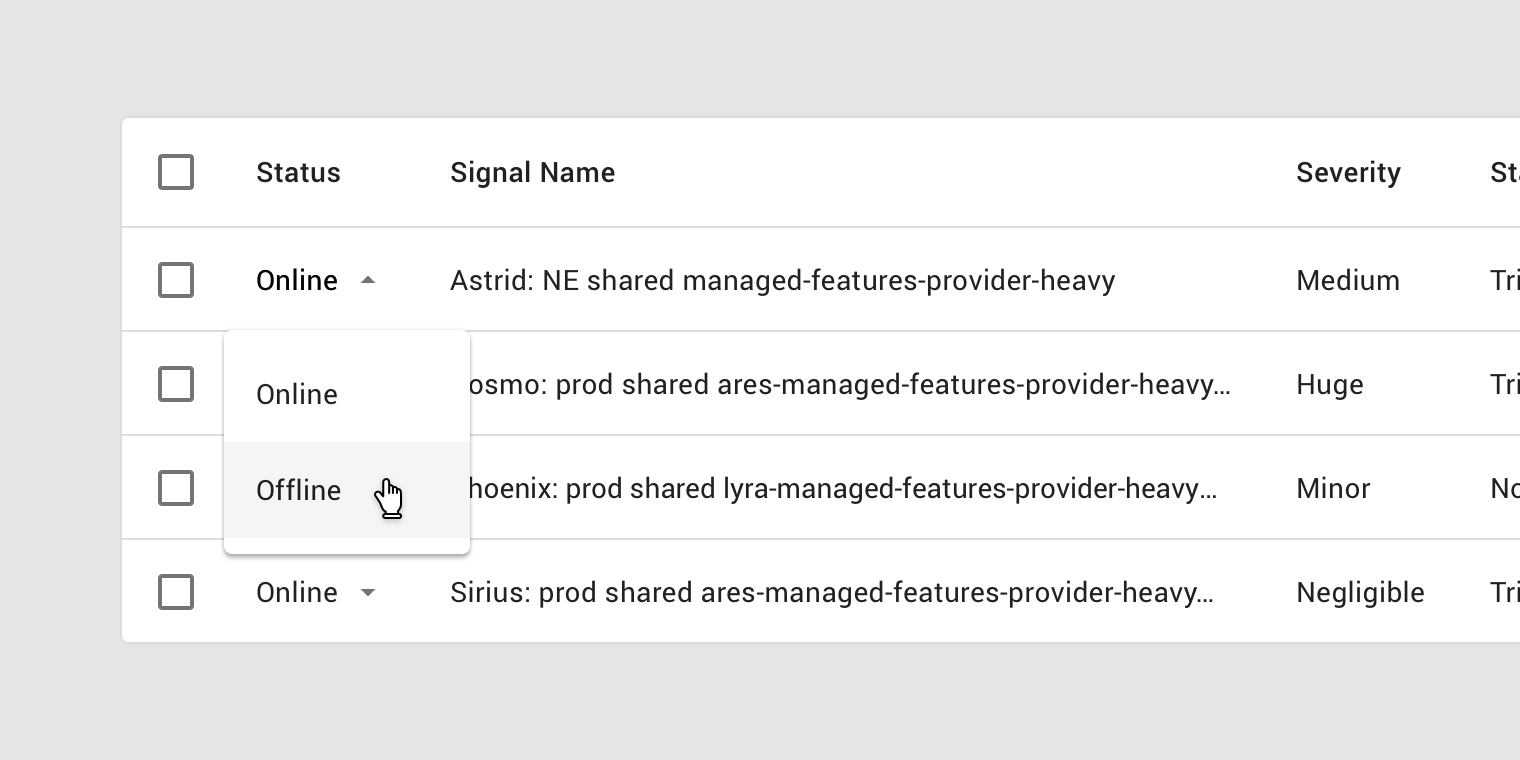Check the Cosmo row checkbox
Screen dimensions: 1520x760
[x=176, y=384]
